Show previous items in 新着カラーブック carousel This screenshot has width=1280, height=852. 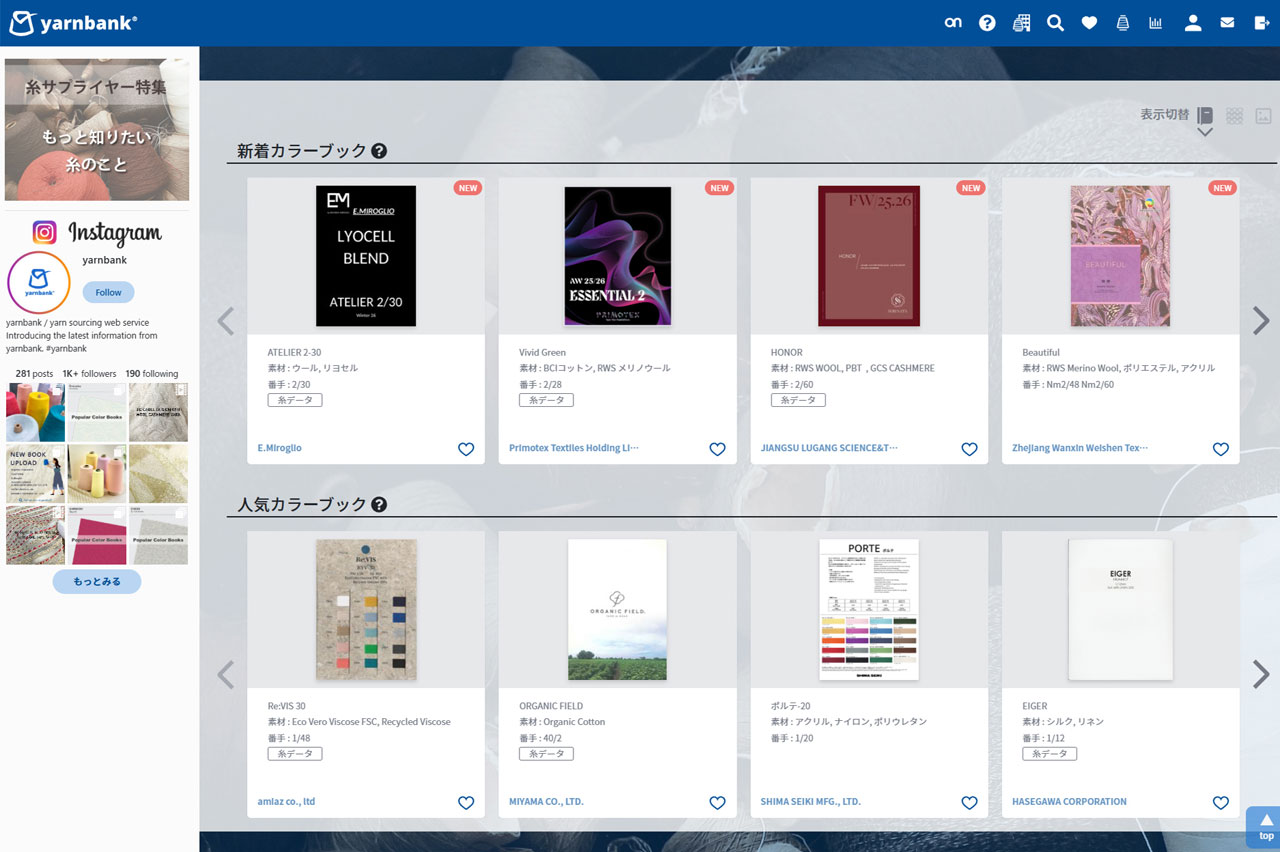coord(226,321)
